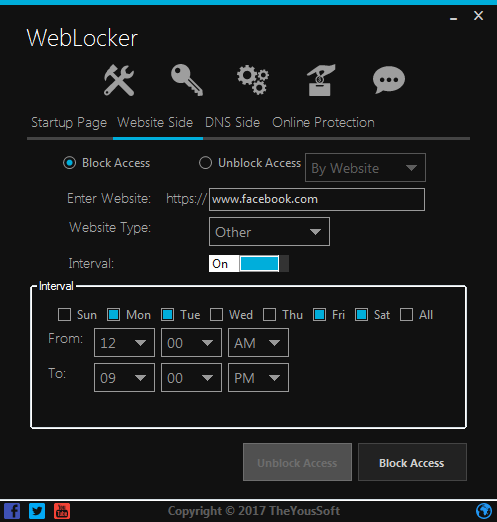The width and height of the screenshot is (497, 522).
Task: Click the donate hand-and-box icon
Action: (321, 80)
